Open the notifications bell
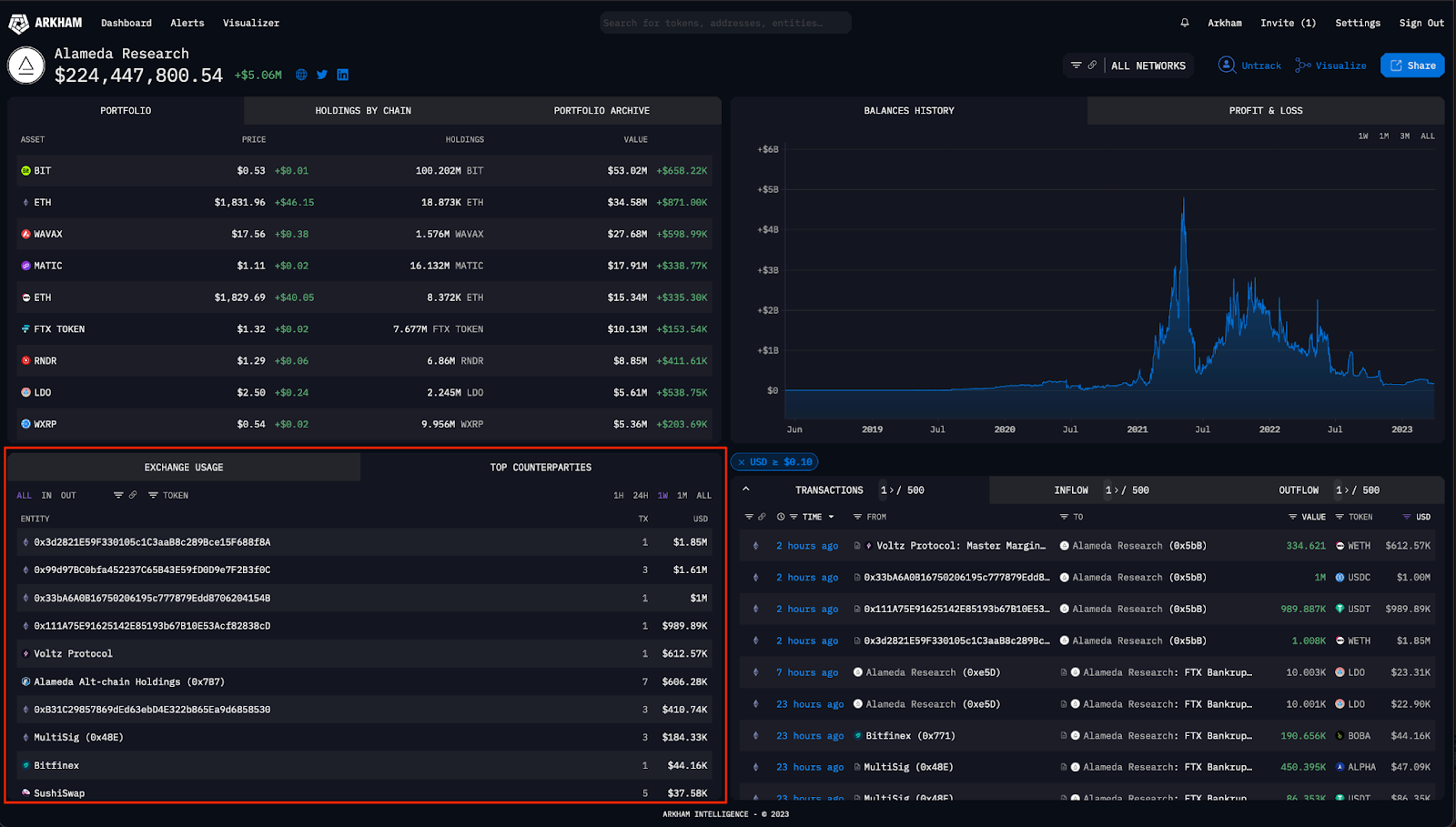 point(1185,23)
